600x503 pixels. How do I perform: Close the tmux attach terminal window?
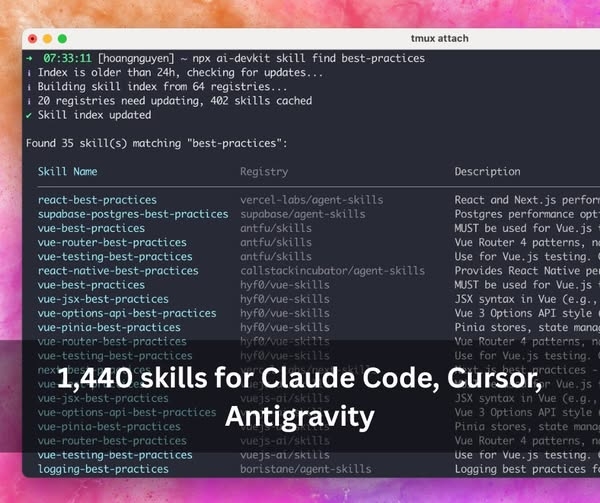[x=33, y=39]
